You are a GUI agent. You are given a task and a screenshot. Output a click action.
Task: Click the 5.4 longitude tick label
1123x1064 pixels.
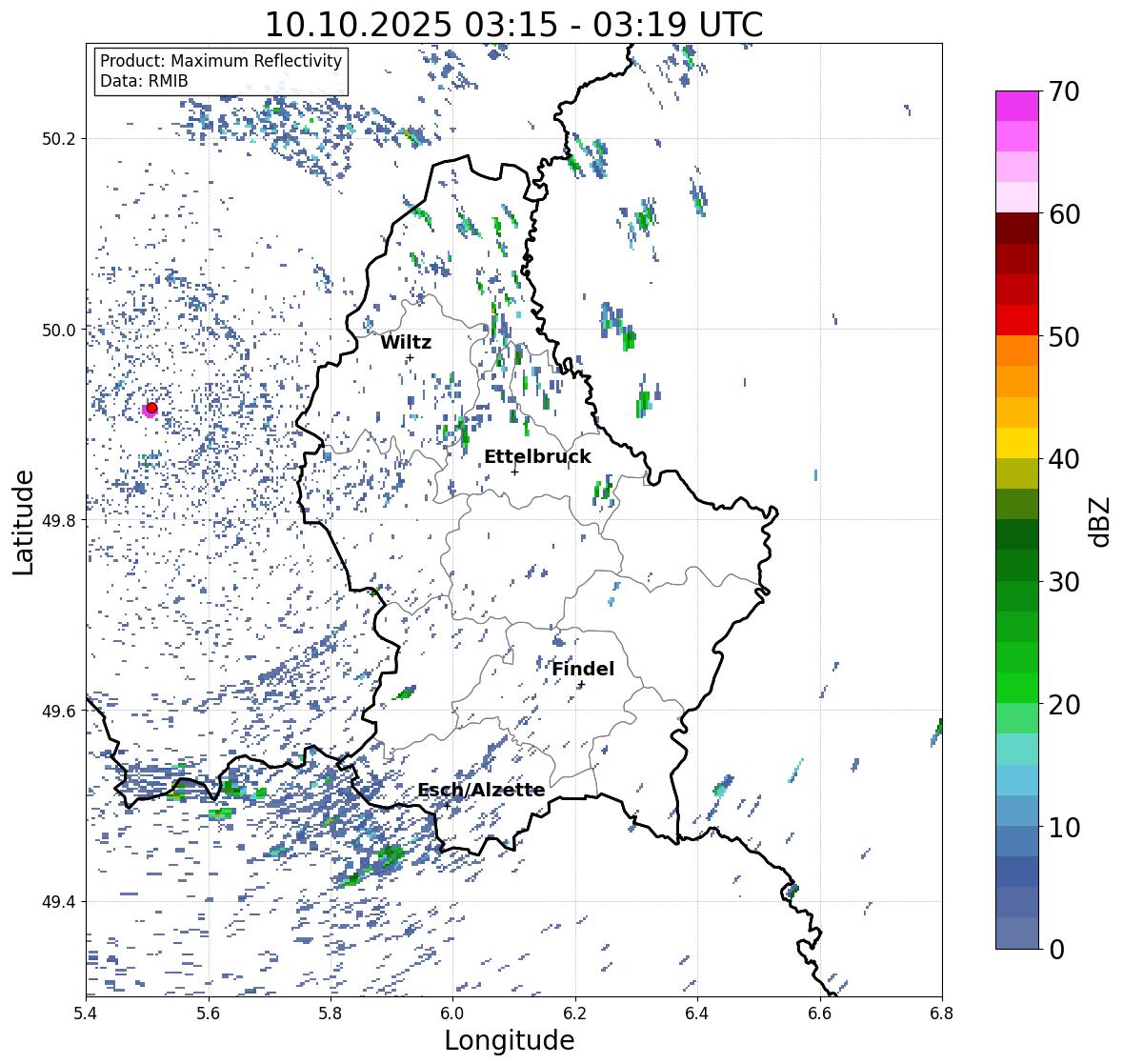point(86,1014)
